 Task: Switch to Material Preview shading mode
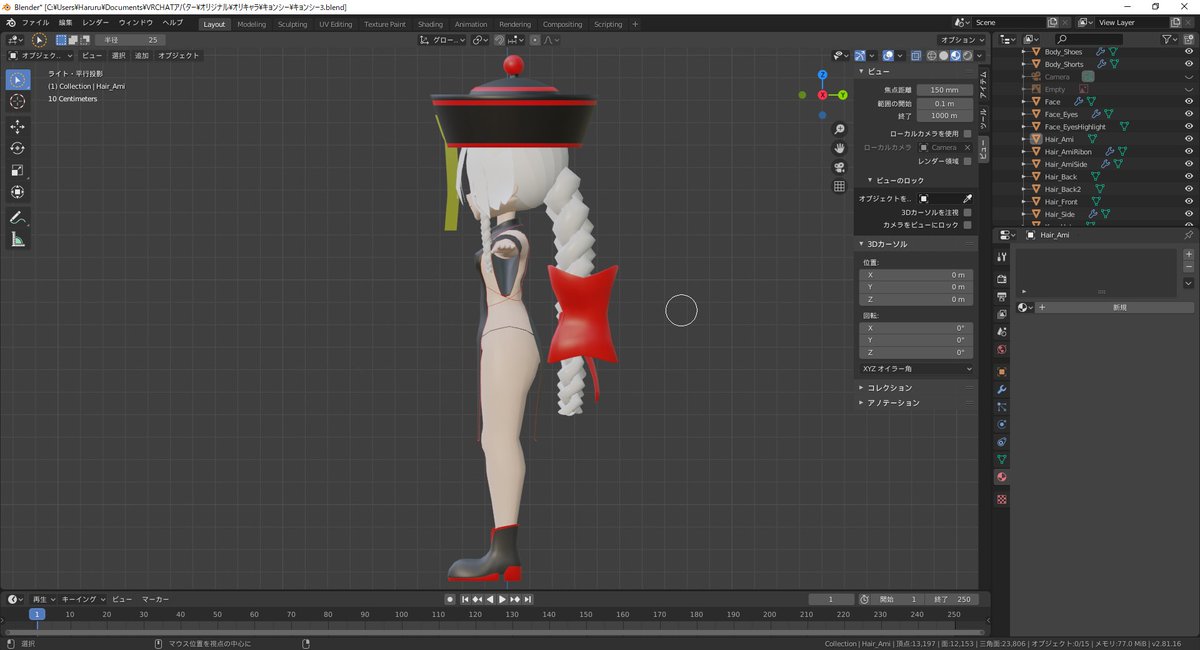tap(954, 56)
